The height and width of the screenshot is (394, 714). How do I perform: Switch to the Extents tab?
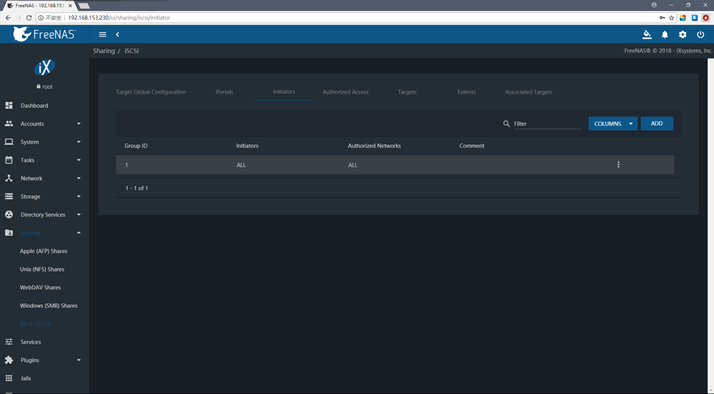pos(467,92)
